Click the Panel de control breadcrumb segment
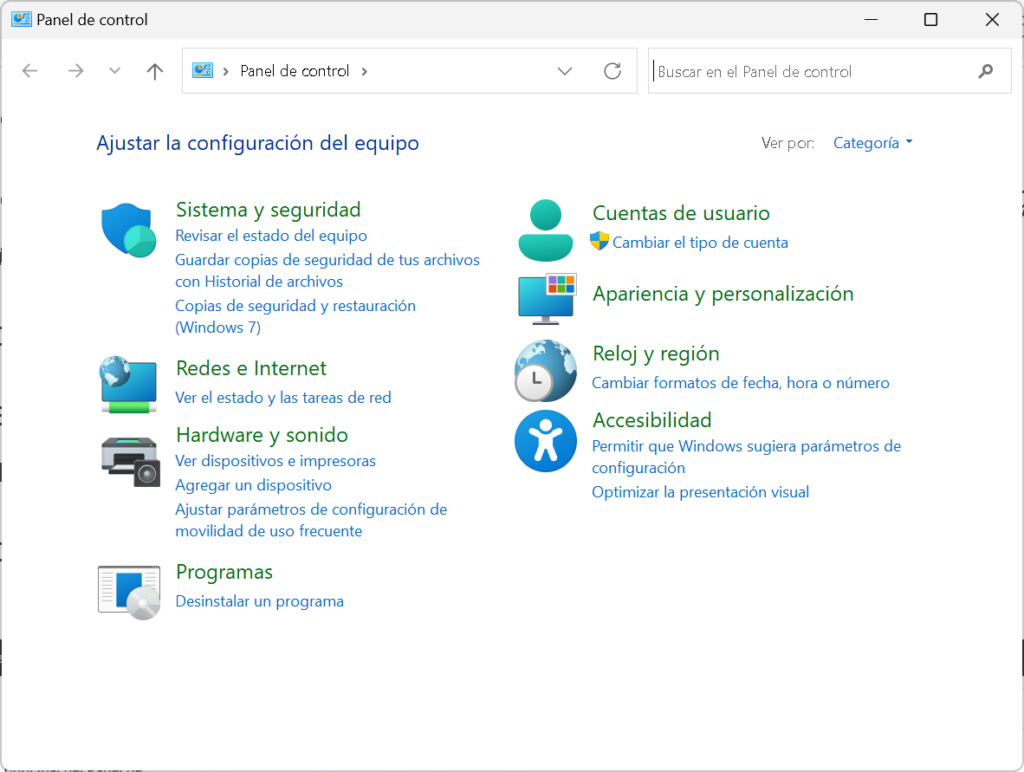Viewport: 1024px width, 772px height. pos(295,71)
